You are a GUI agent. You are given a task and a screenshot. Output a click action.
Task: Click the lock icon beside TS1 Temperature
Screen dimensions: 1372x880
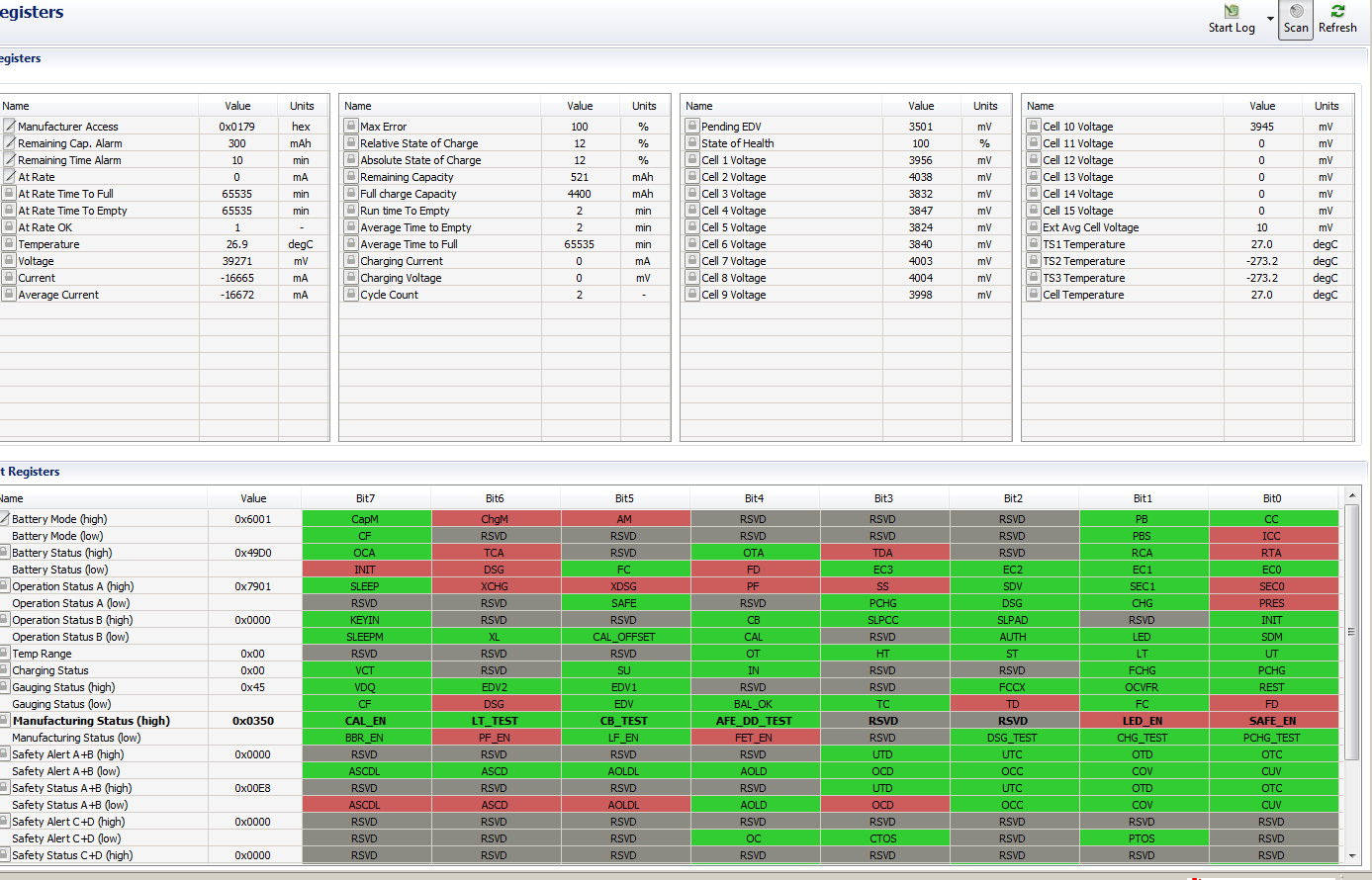click(x=1034, y=244)
